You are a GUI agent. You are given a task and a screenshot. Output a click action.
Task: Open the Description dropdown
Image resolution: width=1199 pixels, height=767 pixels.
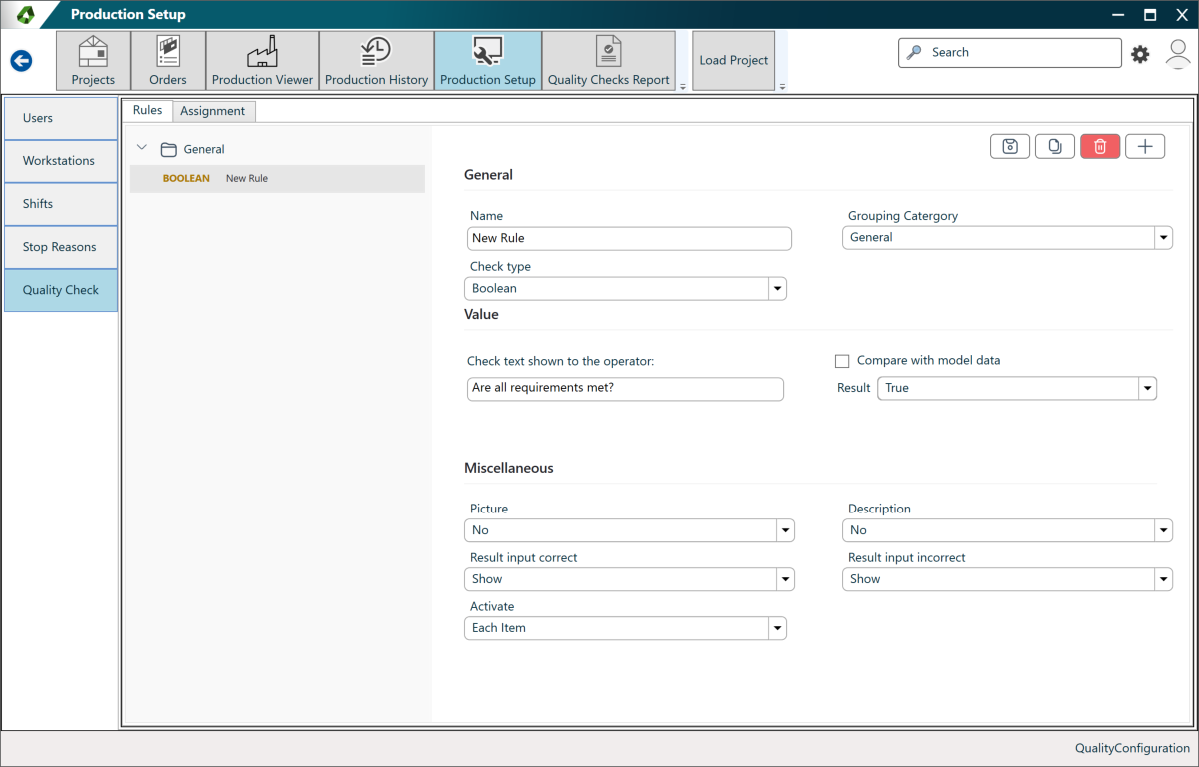click(x=1006, y=530)
